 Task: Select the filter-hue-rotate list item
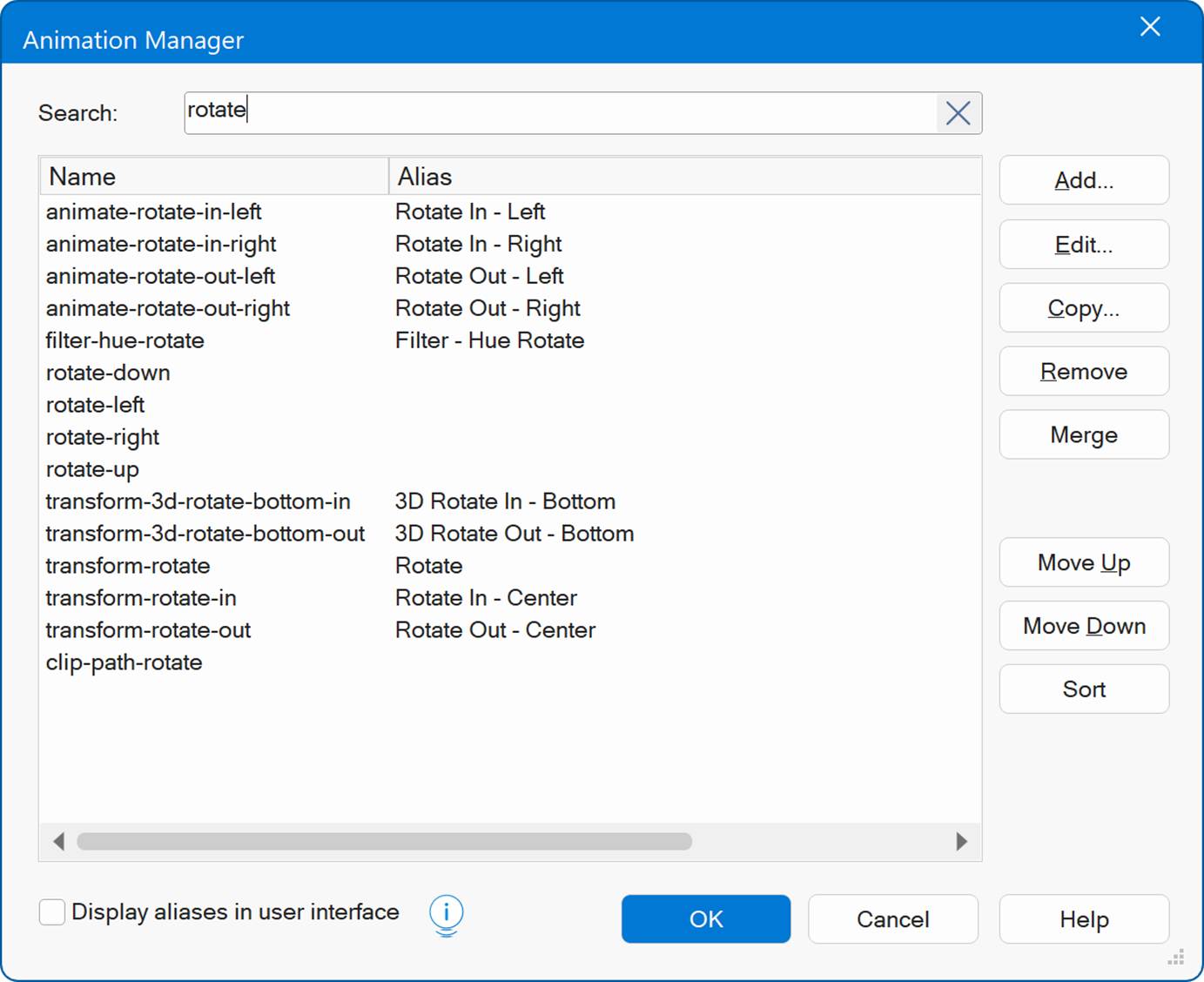[x=125, y=340]
